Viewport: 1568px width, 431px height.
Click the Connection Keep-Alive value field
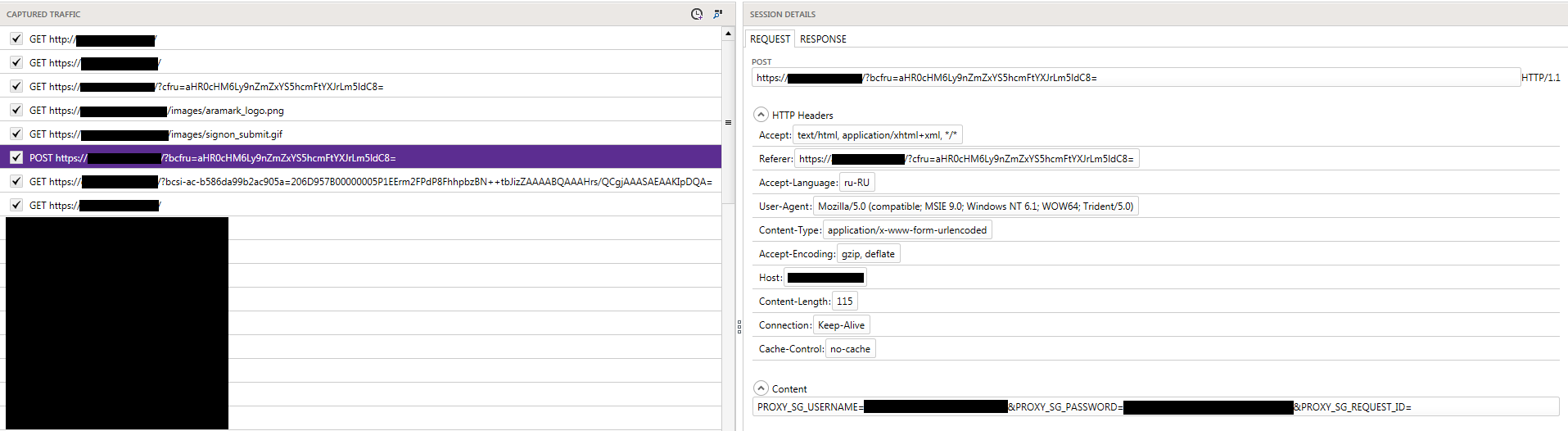point(841,325)
